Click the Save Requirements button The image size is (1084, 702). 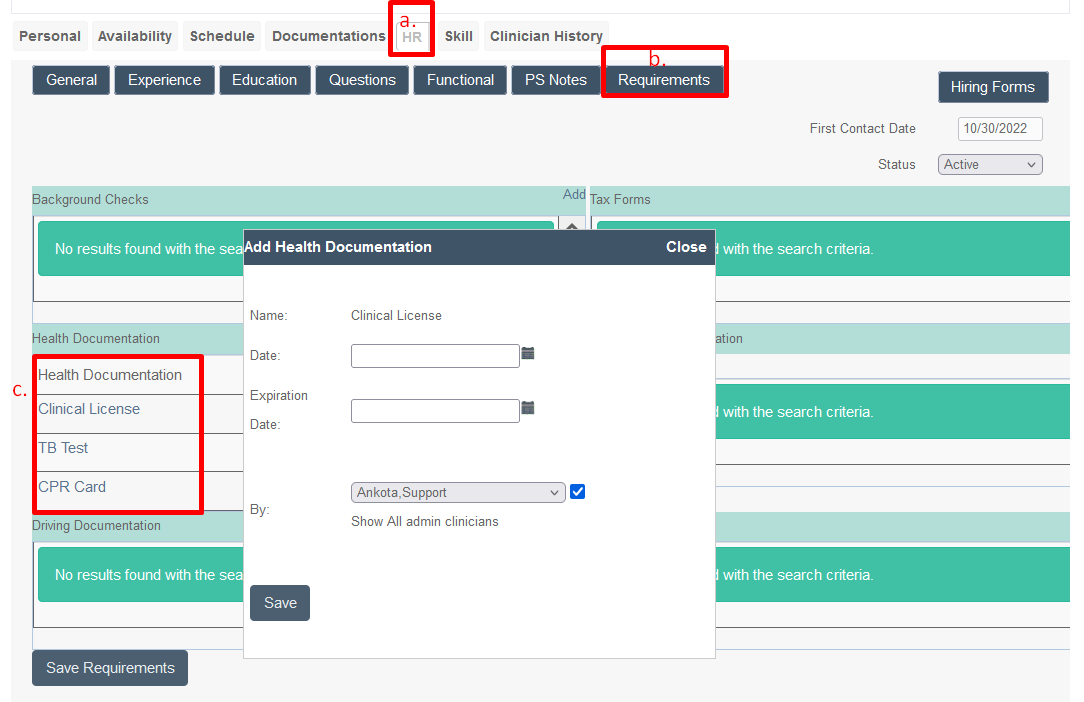[x=110, y=668]
